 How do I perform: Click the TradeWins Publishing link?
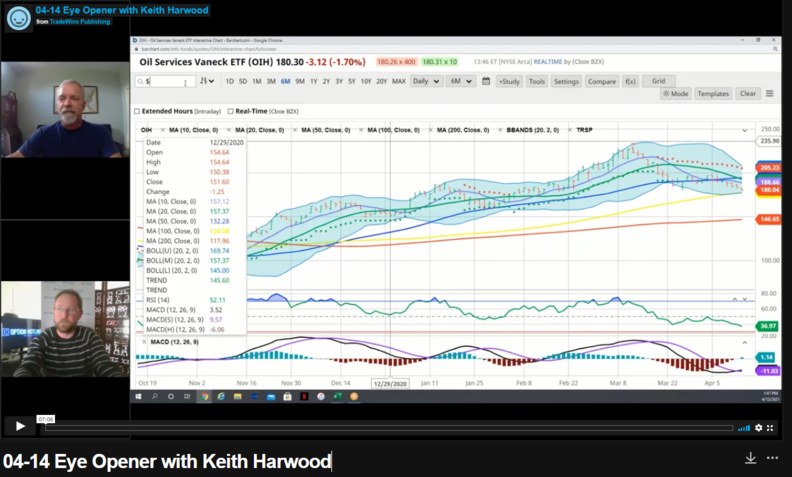(80, 22)
